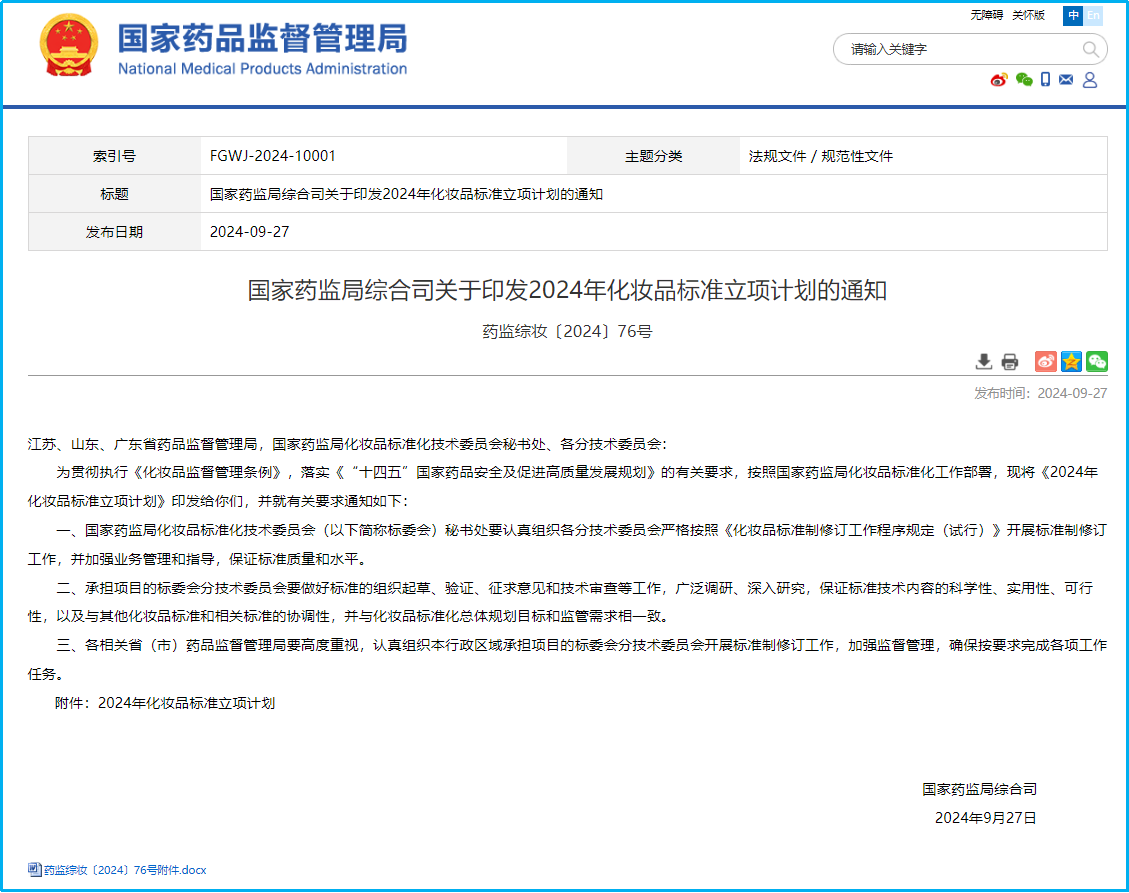Click the 索引号 label cell
The height and width of the screenshot is (893, 1129).
pos(114,156)
